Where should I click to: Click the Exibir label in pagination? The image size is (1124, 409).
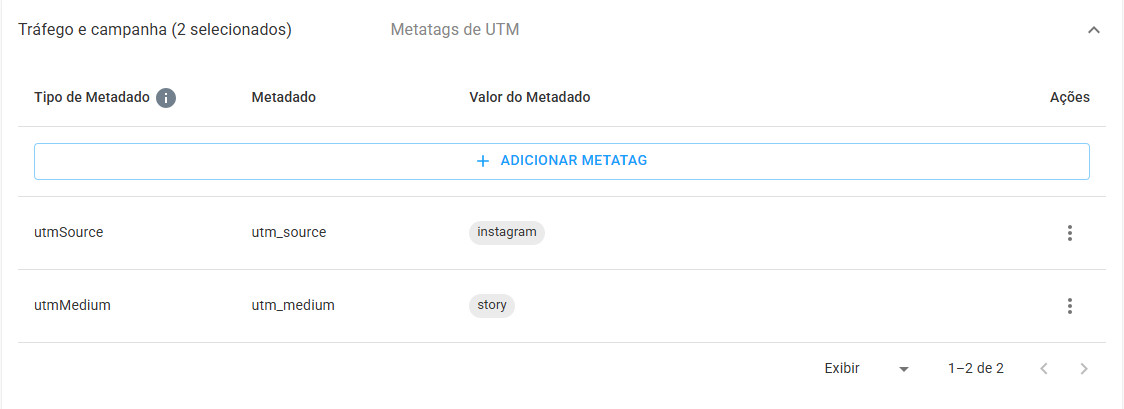click(x=842, y=369)
